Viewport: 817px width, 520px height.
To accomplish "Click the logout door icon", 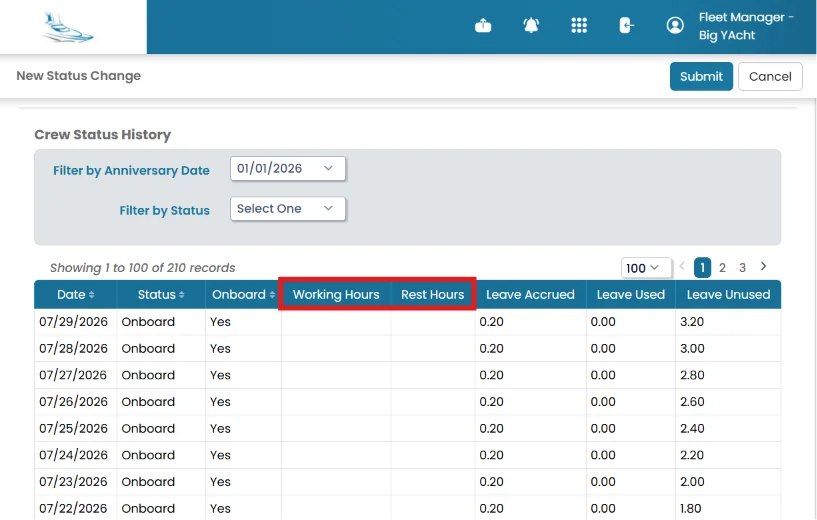I will pyautogui.click(x=626, y=25).
